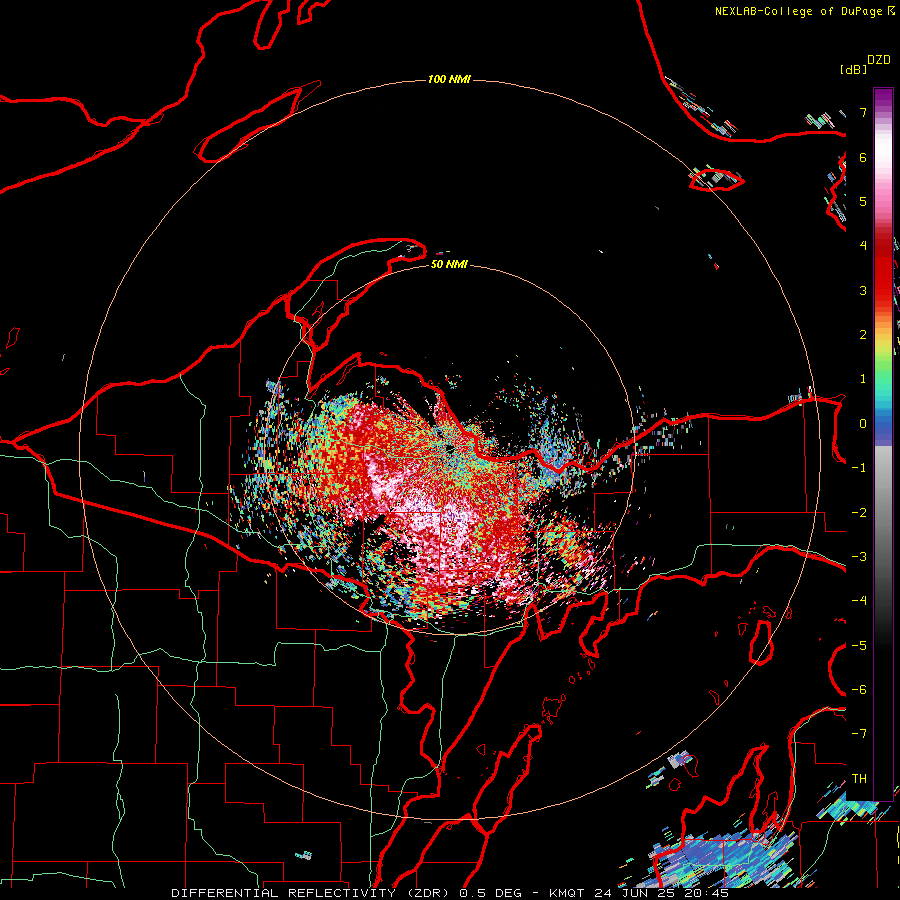Click the -3 value on color scale
The height and width of the screenshot is (900, 900).
859,557
